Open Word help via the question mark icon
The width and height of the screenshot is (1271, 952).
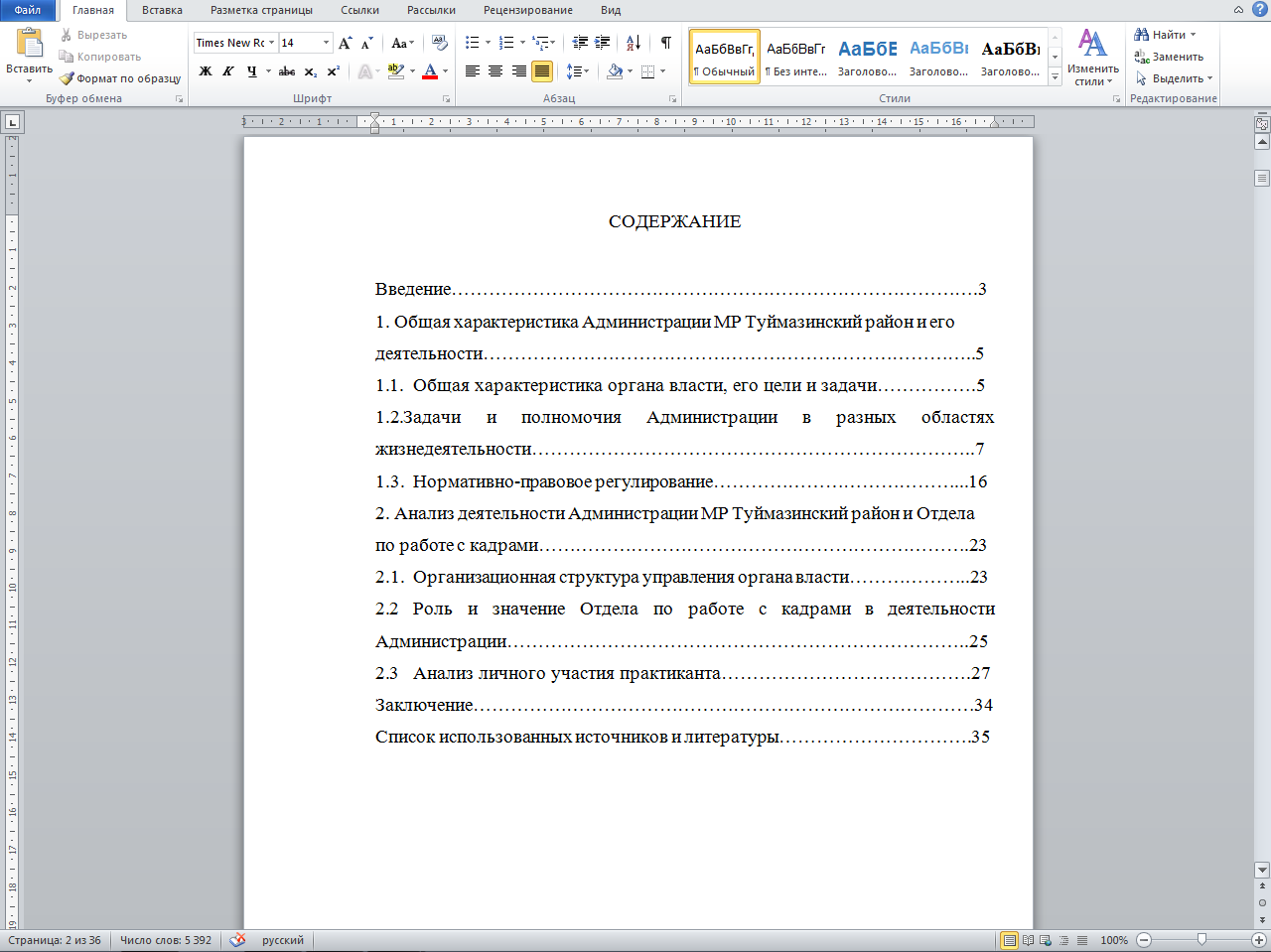pyautogui.click(x=1259, y=9)
